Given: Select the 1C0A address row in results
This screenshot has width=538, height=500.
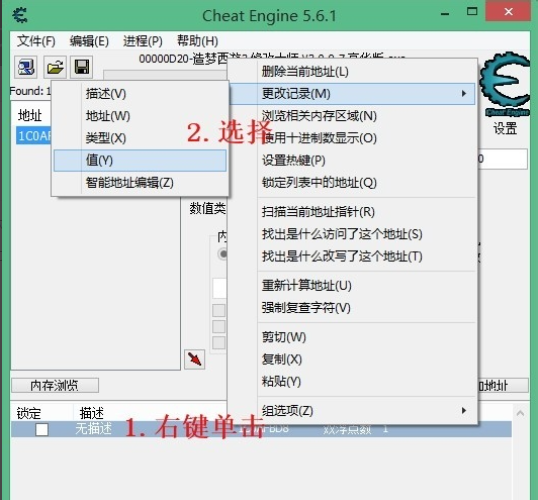Looking at the screenshot, I should 34,136.
